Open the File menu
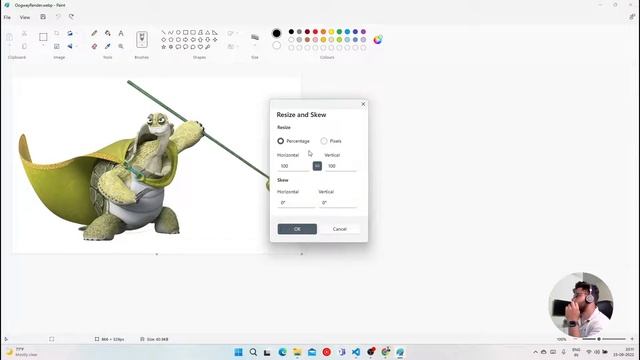 [x=7, y=17]
